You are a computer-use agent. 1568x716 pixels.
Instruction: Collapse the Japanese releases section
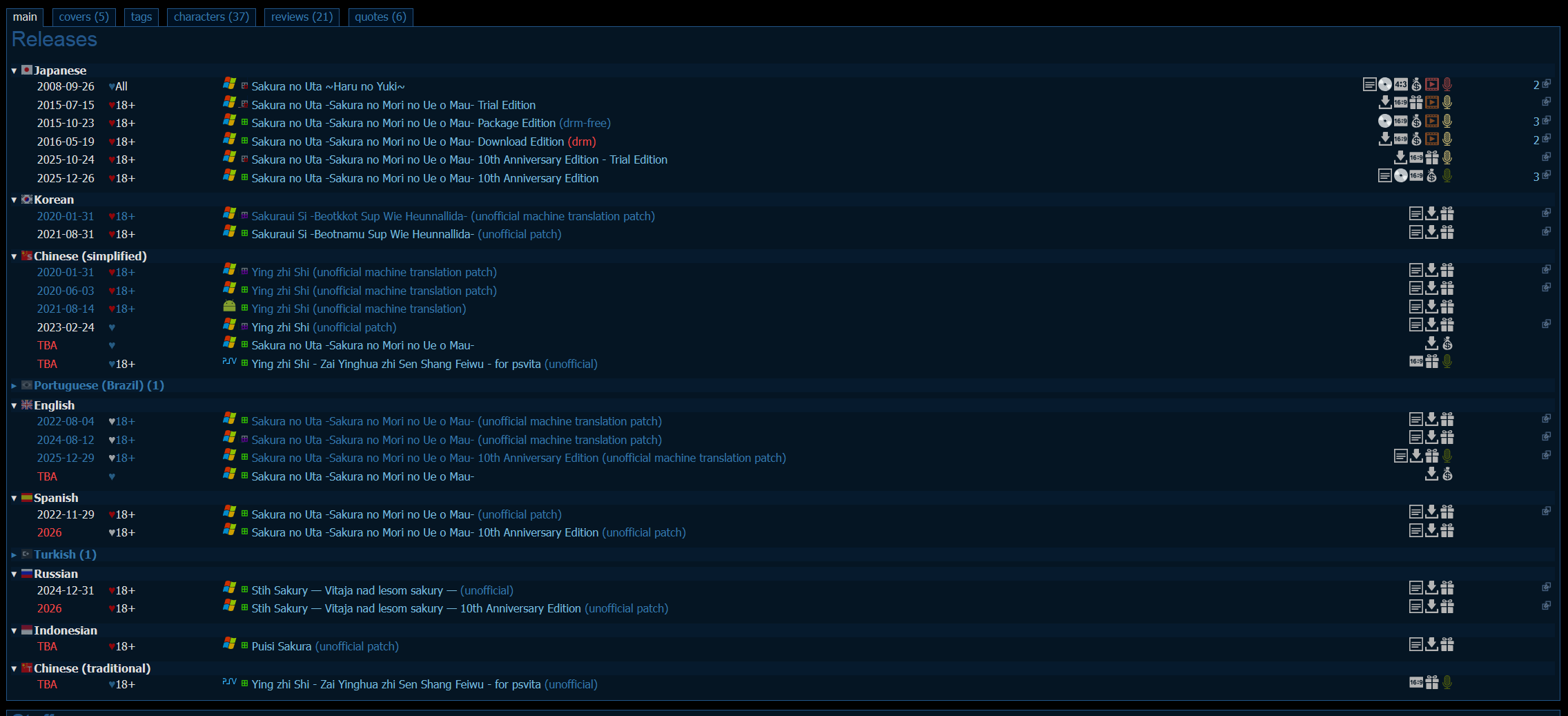coord(14,70)
